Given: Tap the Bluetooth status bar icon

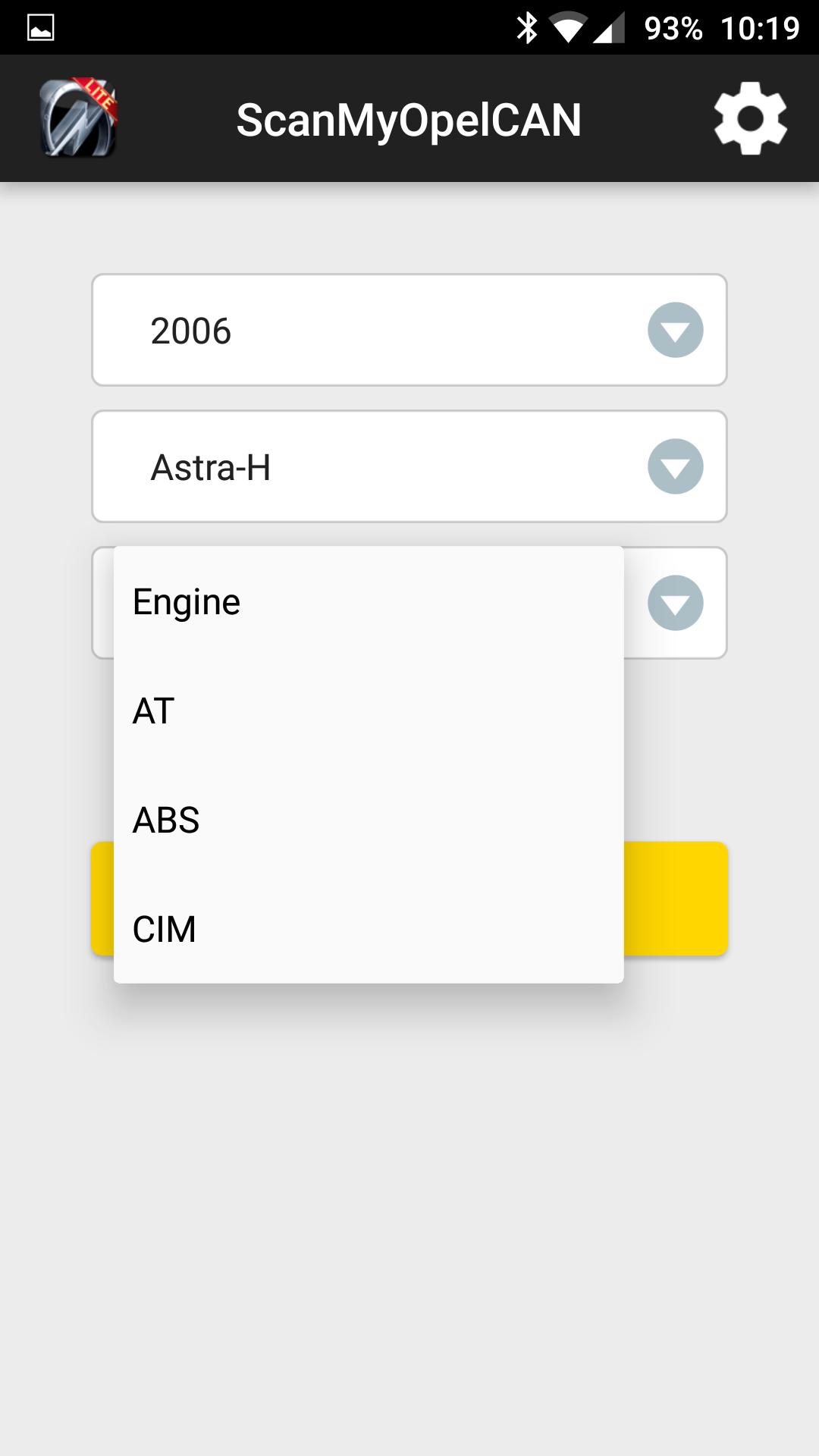Looking at the screenshot, I should click(x=526, y=28).
